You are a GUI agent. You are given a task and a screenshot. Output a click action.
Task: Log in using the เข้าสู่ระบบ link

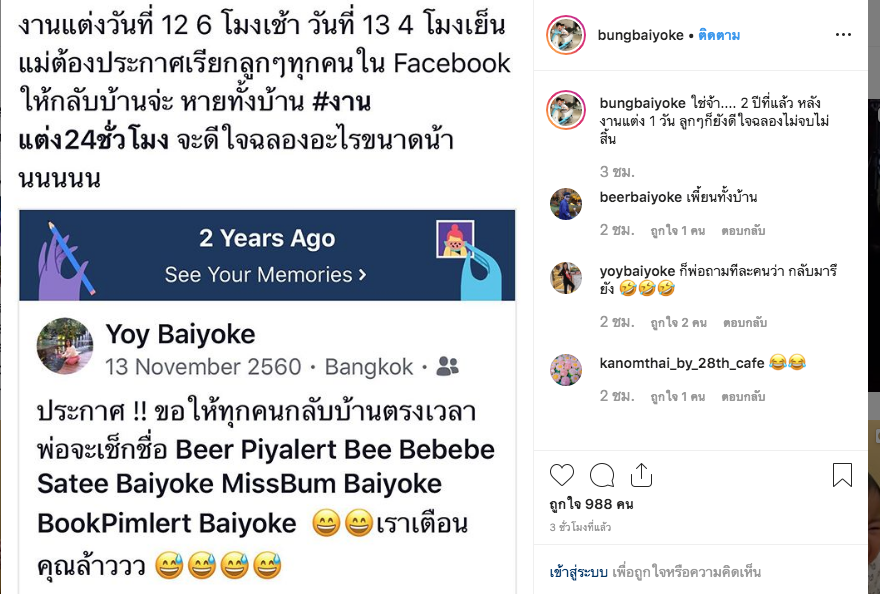point(578,572)
